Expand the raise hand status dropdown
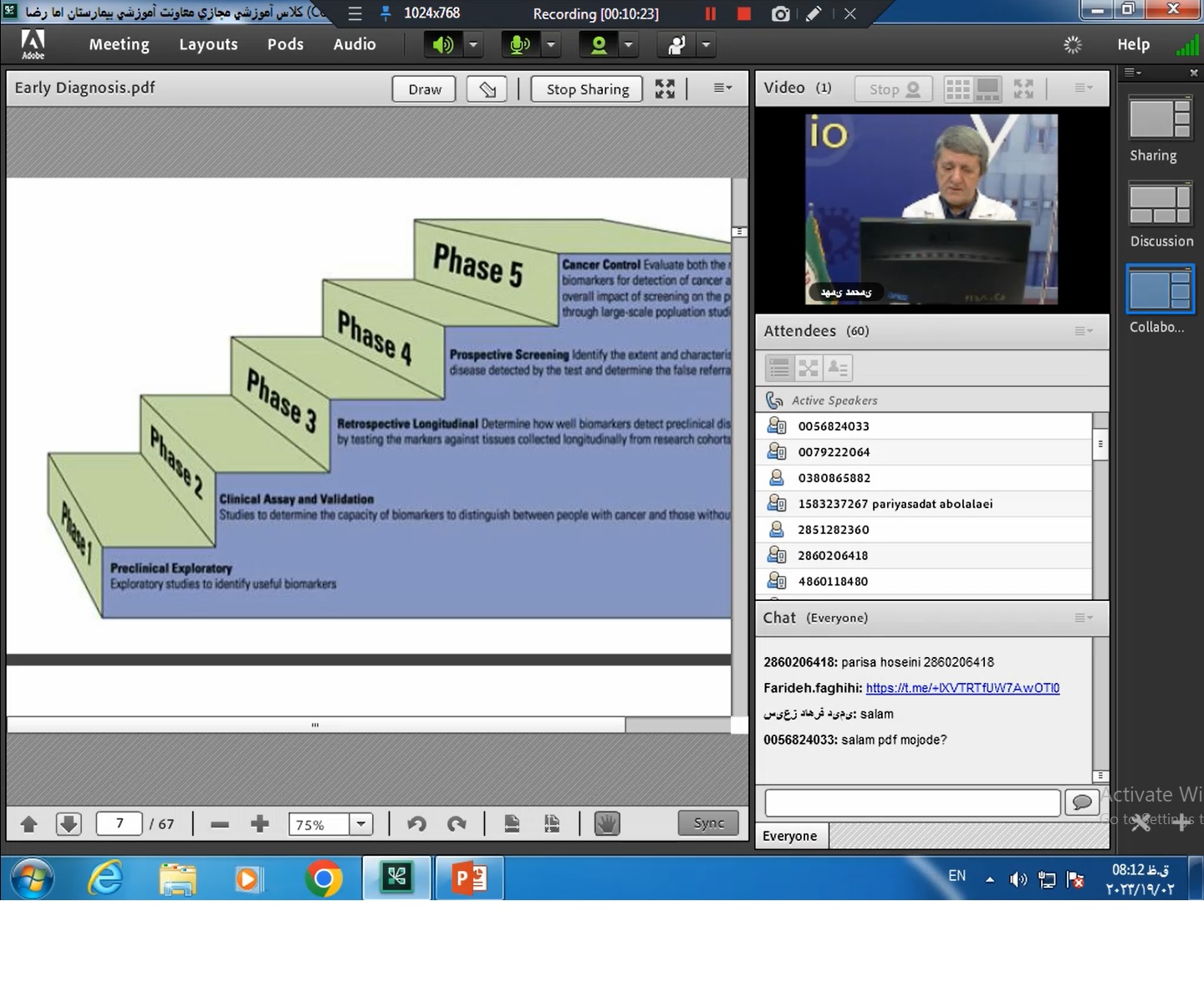This screenshot has width=1204, height=1003. point(707,44)
